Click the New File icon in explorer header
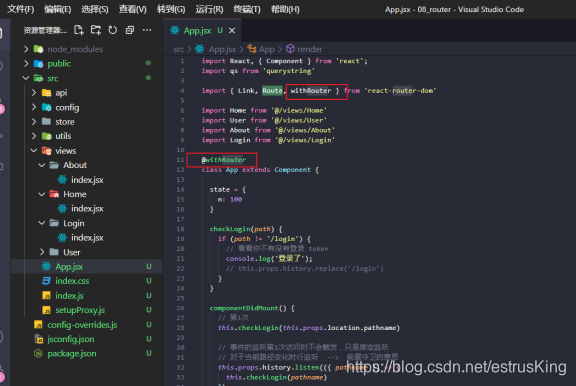 (x=79, y=30)
